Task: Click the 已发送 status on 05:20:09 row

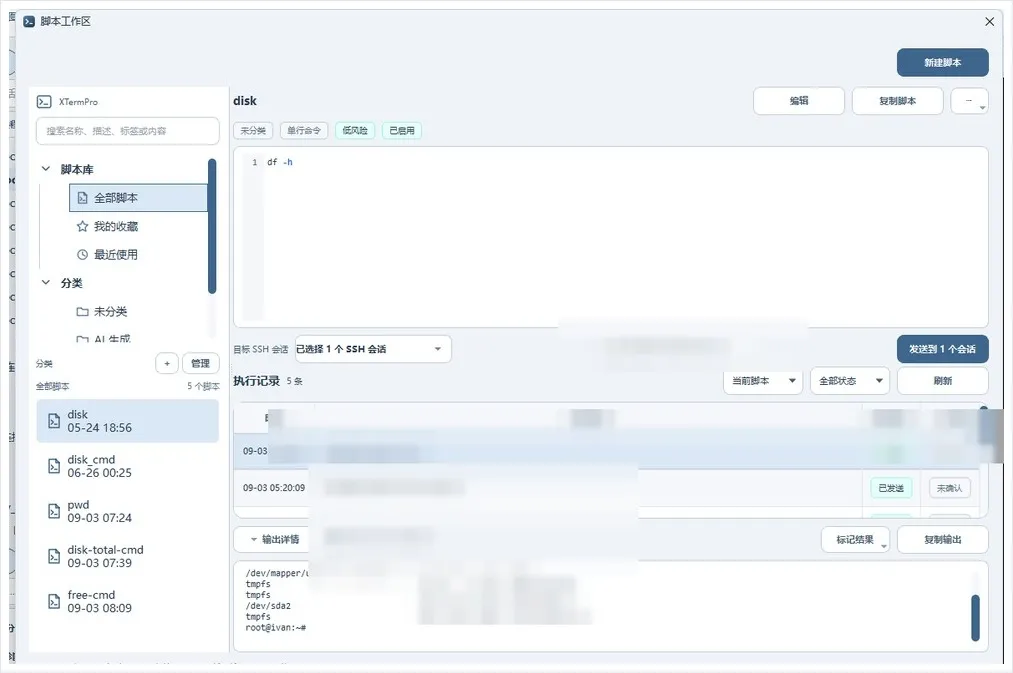Action: [891, 488]
